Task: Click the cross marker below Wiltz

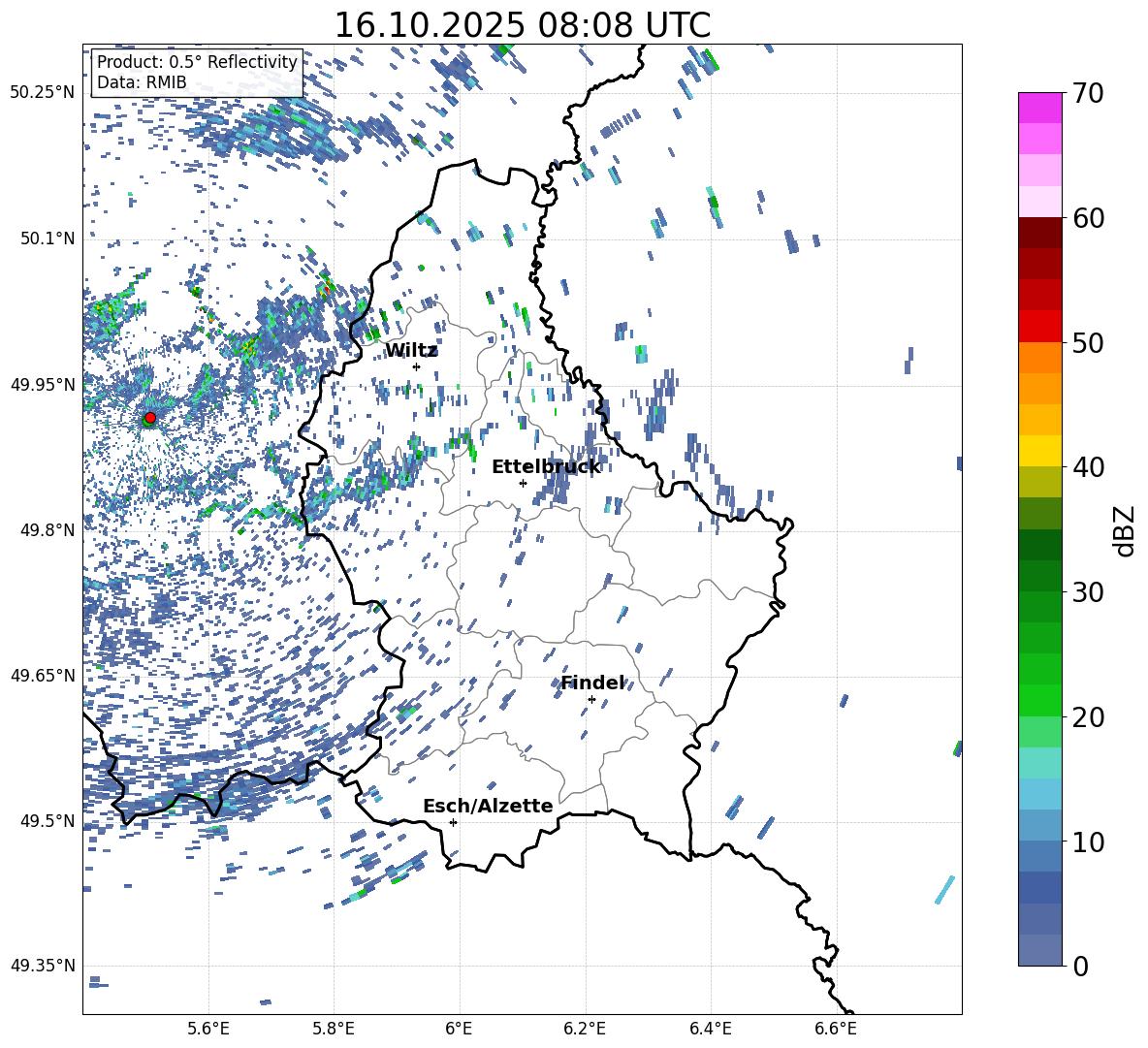Action: (x=417, y=366)
